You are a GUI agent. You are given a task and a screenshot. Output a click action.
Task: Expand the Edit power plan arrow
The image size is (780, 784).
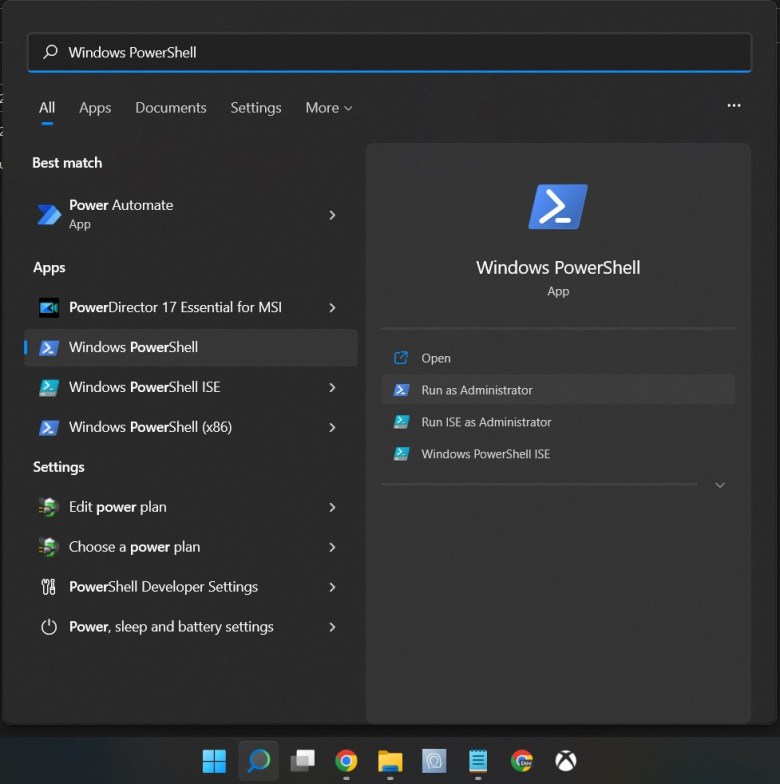pyautogui.click(x=332, y=508)
